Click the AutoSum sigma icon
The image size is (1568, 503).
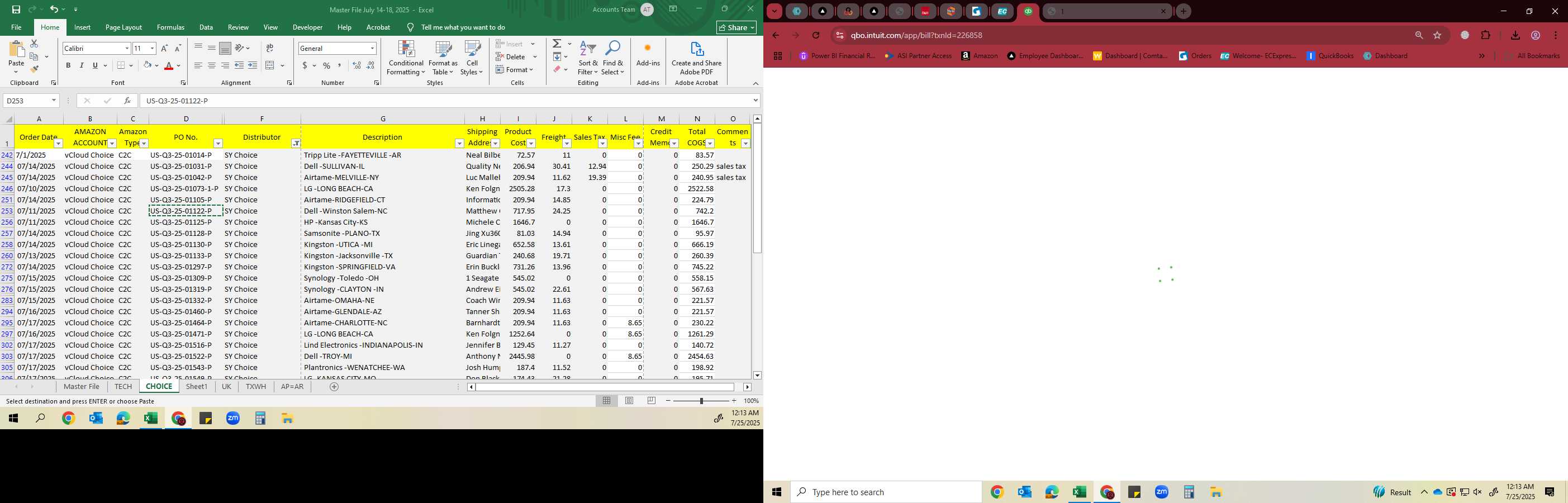tap(557, 44)
